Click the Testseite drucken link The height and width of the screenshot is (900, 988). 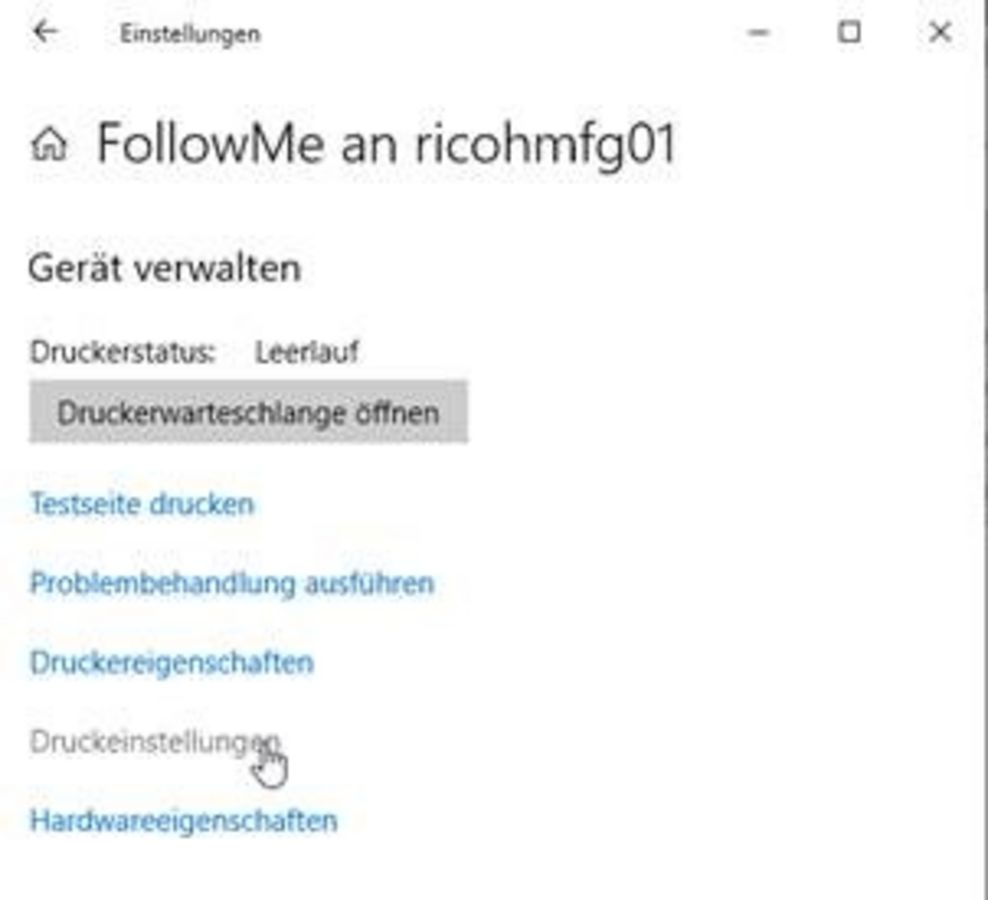(x=142, y=504)
